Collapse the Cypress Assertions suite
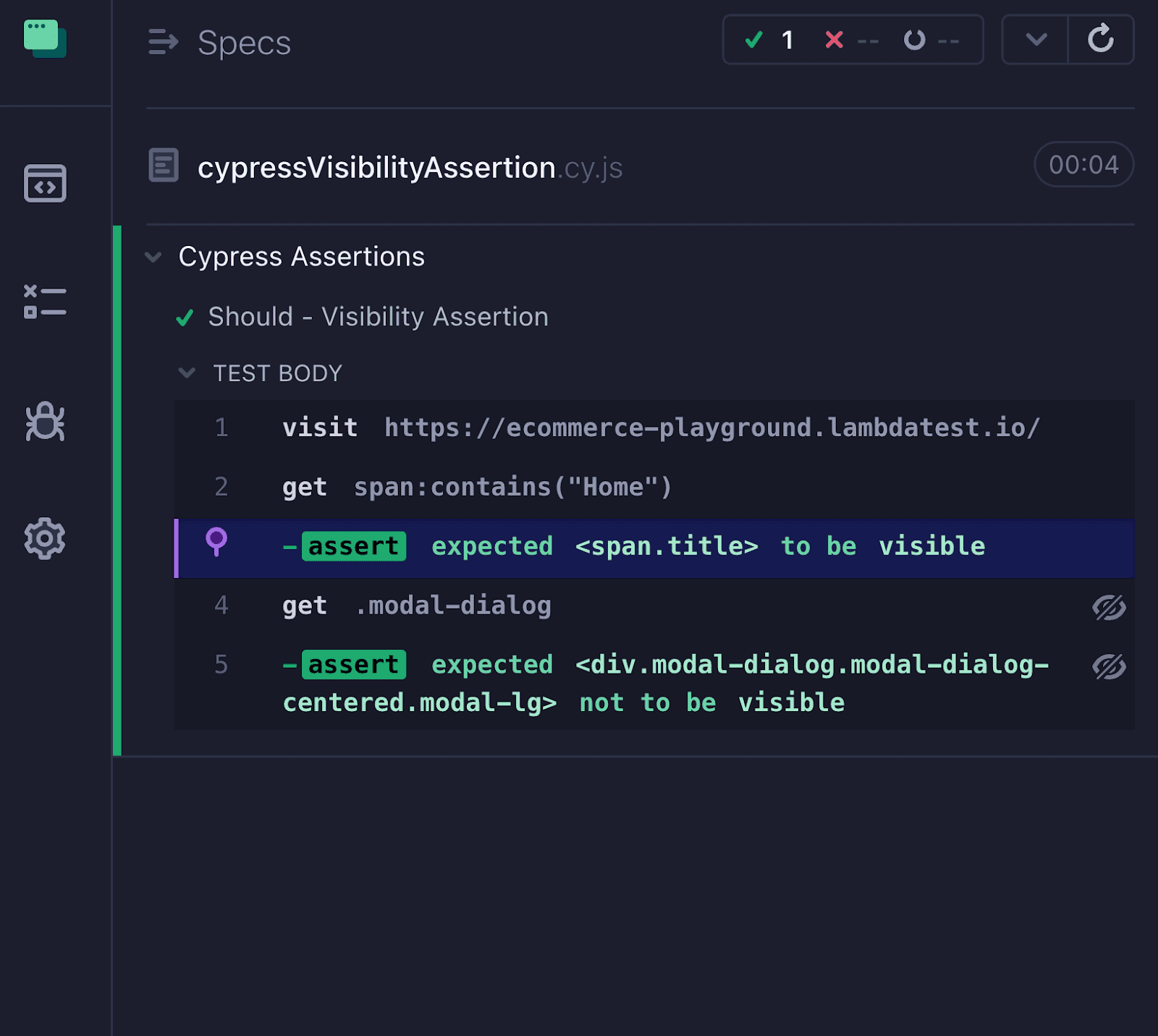Screen dimensions: 1158x1036 pos(153,257)
